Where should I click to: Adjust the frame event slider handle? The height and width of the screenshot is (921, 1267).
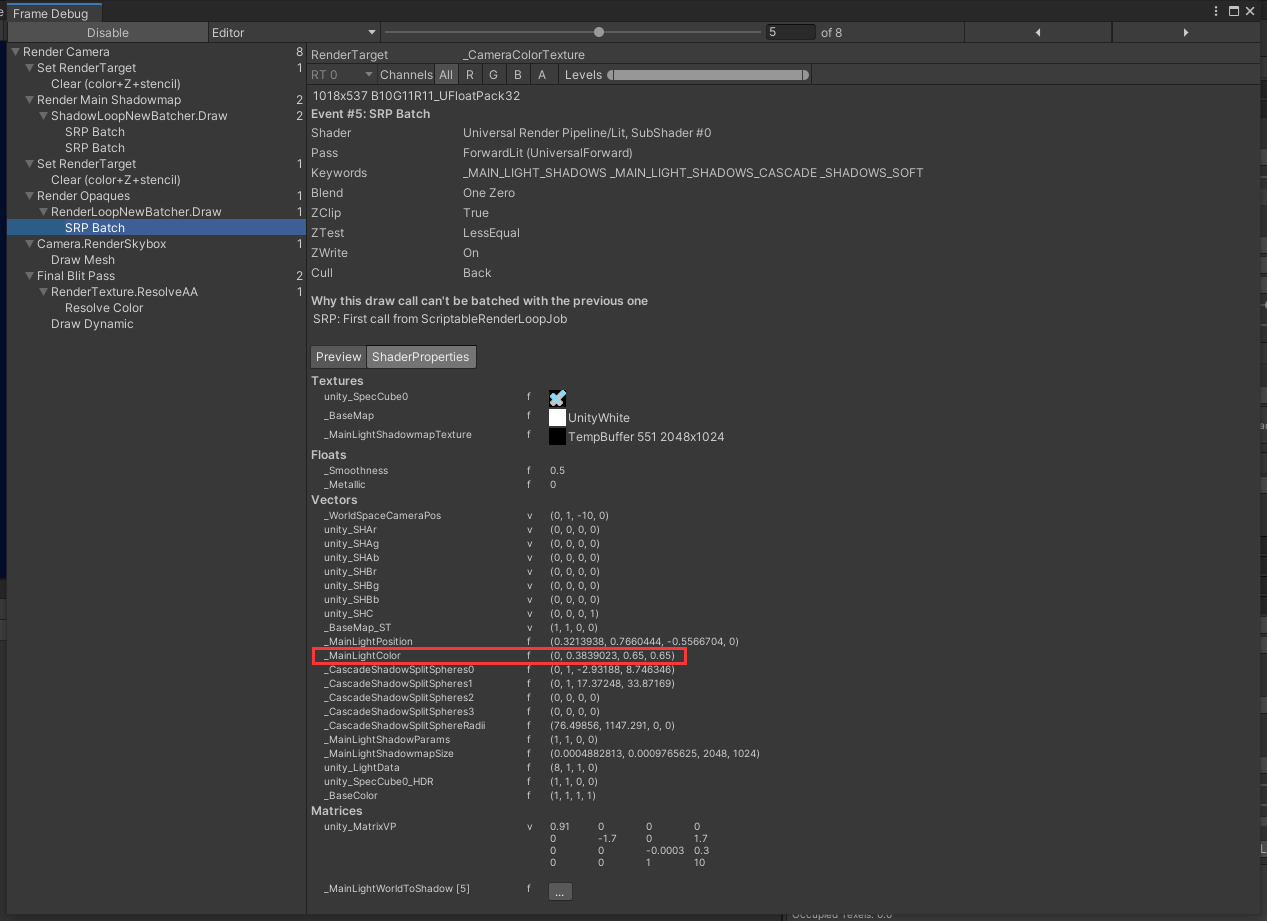tap(599, 32)
